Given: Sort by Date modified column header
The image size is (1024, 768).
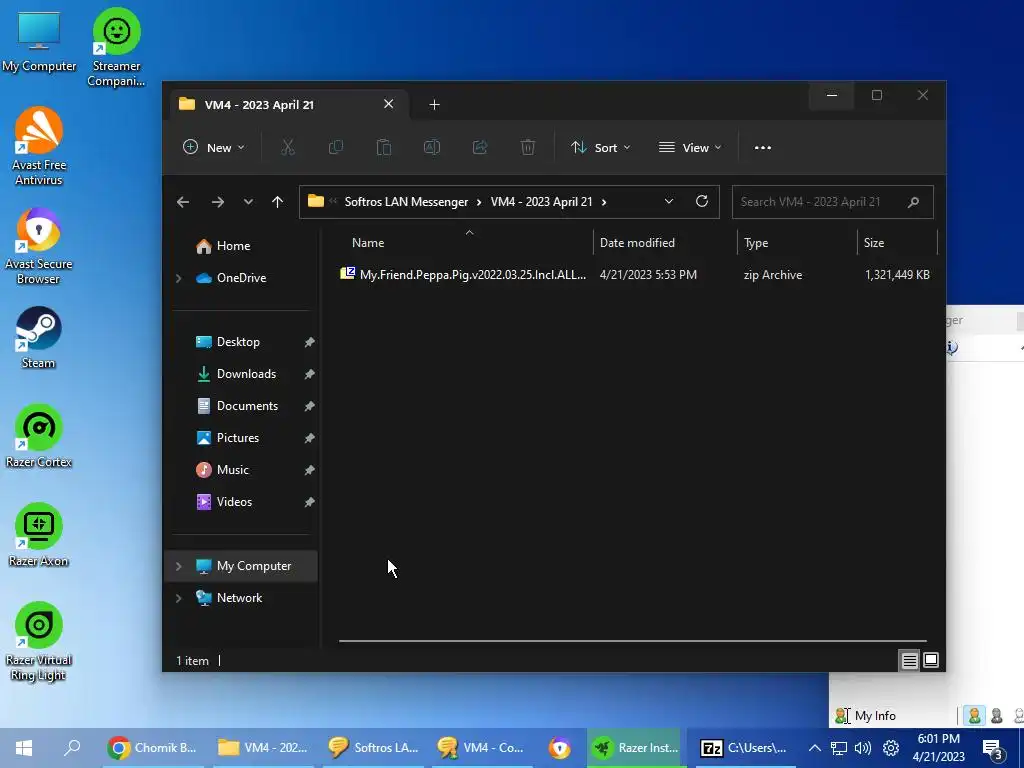Looking at the screenshot, I should coord(665,243).
